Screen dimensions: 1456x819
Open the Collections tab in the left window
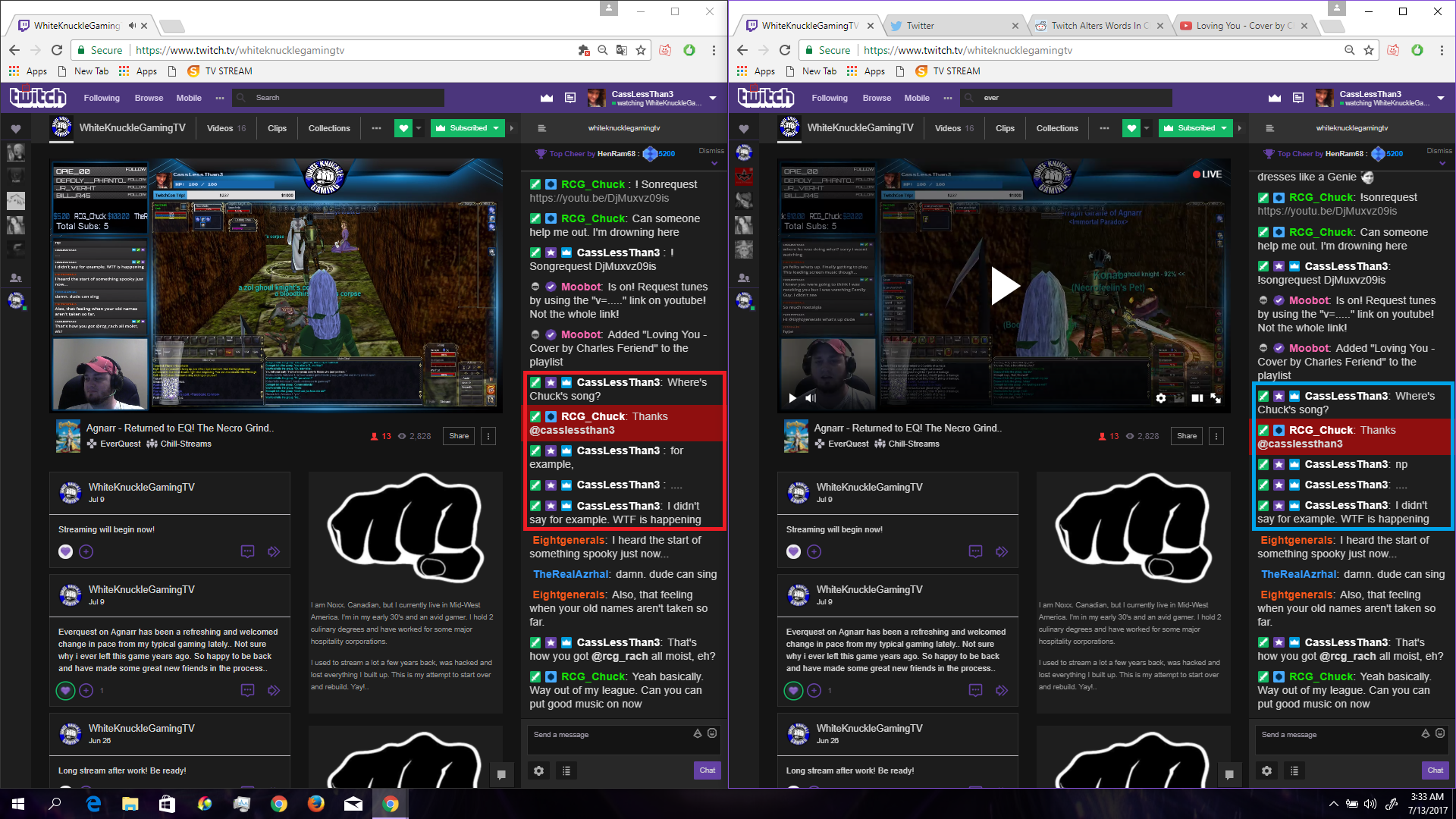click(329, 128)
